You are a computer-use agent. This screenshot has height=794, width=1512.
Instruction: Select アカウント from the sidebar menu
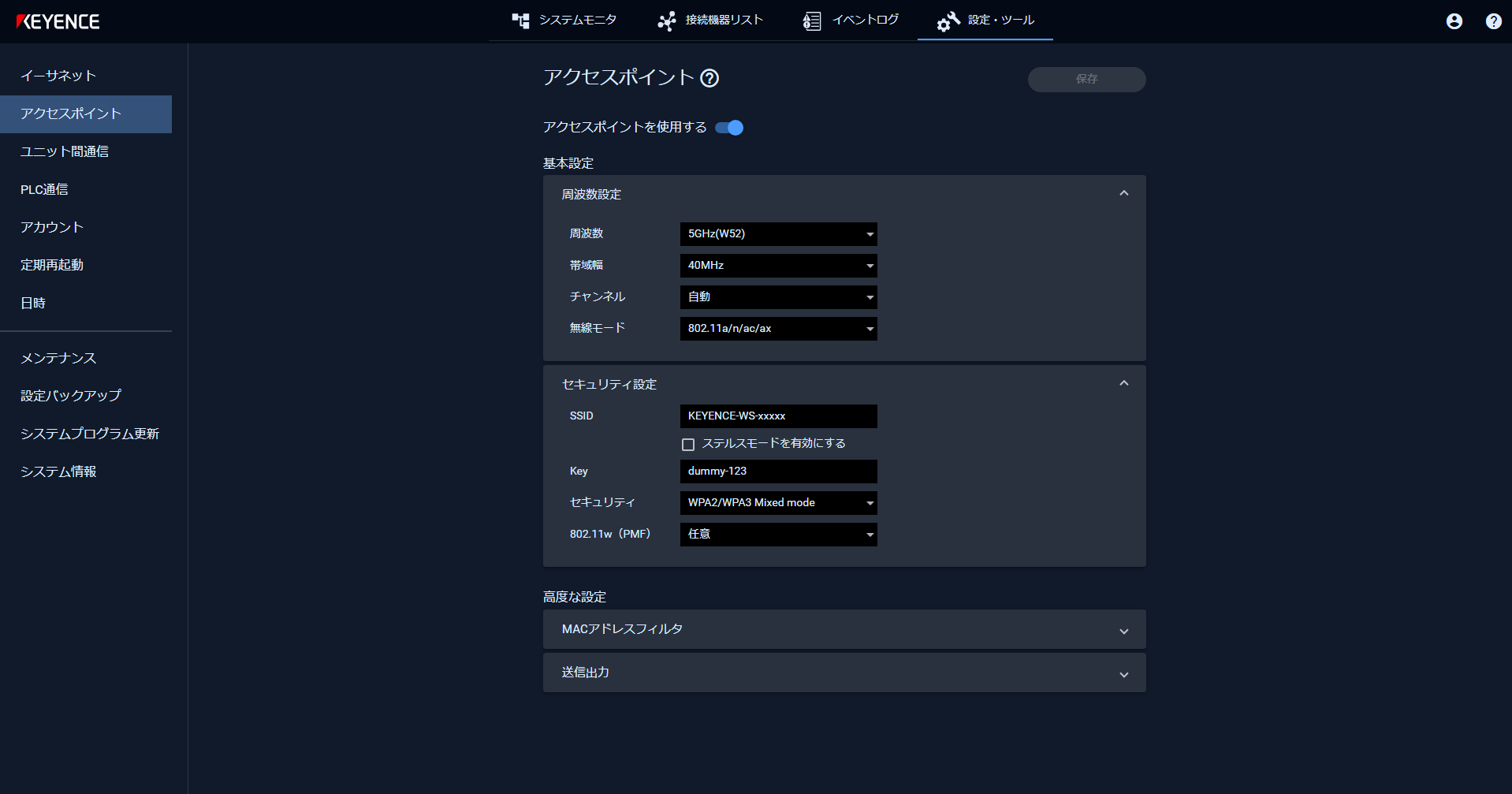click(51, 227)
